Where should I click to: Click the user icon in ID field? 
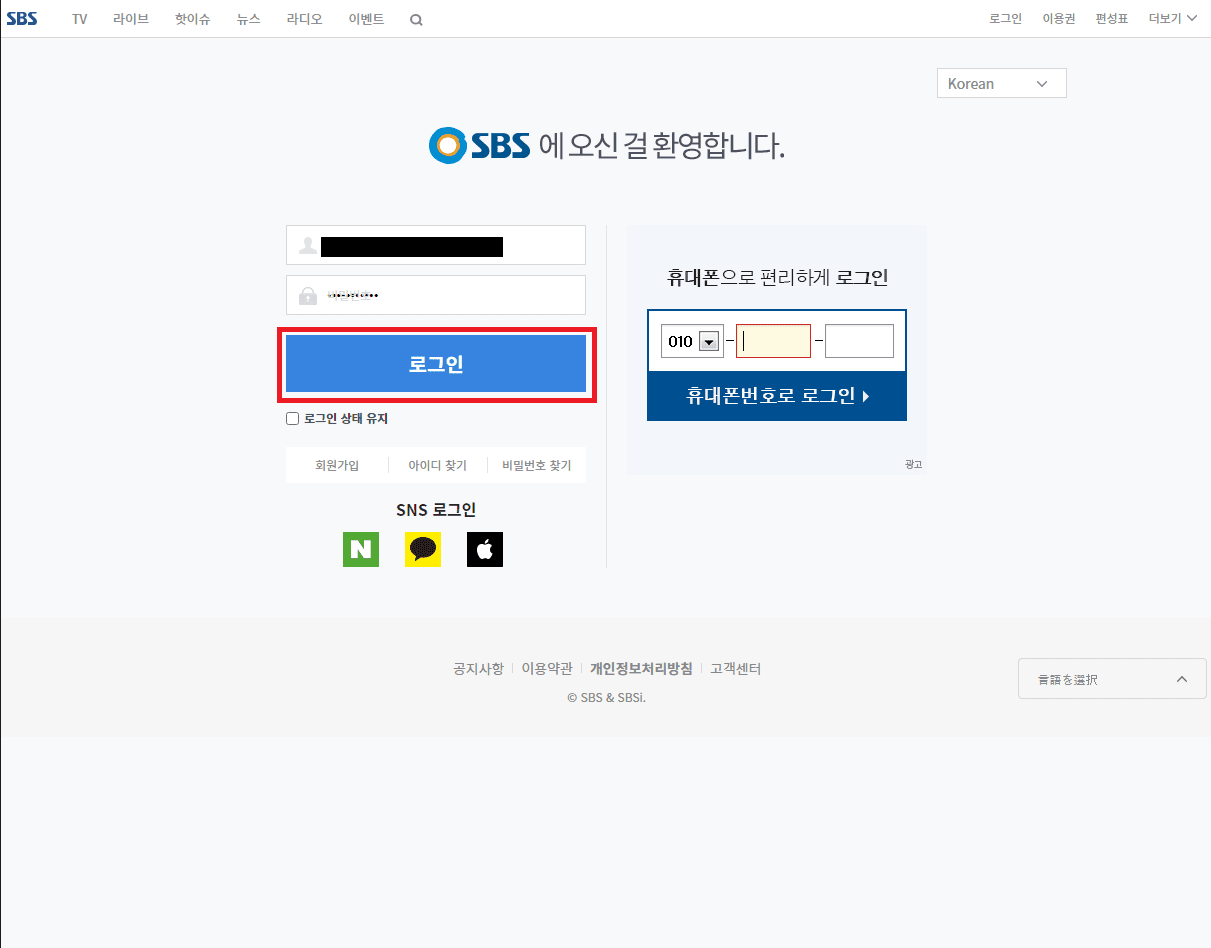pos(308,245)
